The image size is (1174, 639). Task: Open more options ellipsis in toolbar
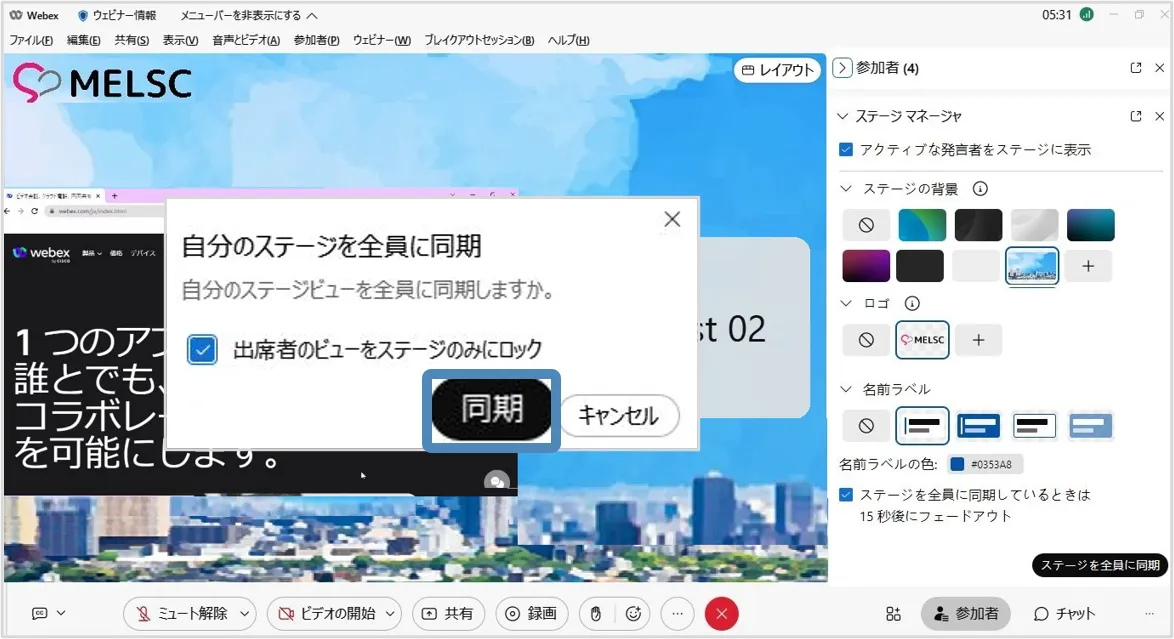point(677,614)
